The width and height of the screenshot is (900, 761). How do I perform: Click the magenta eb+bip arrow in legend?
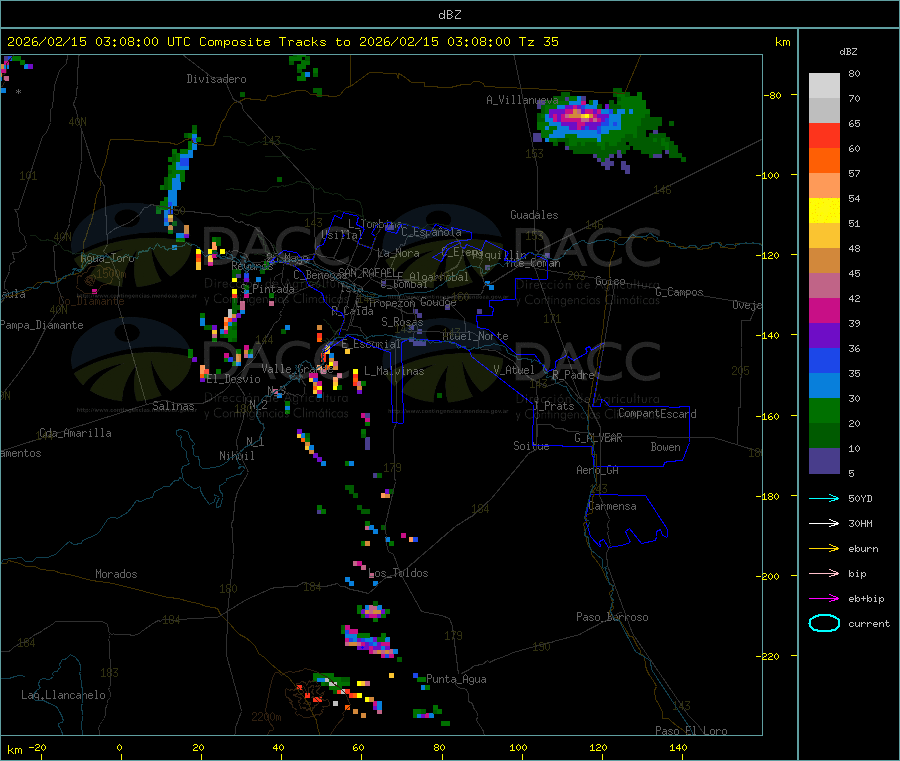click(824, 599)
